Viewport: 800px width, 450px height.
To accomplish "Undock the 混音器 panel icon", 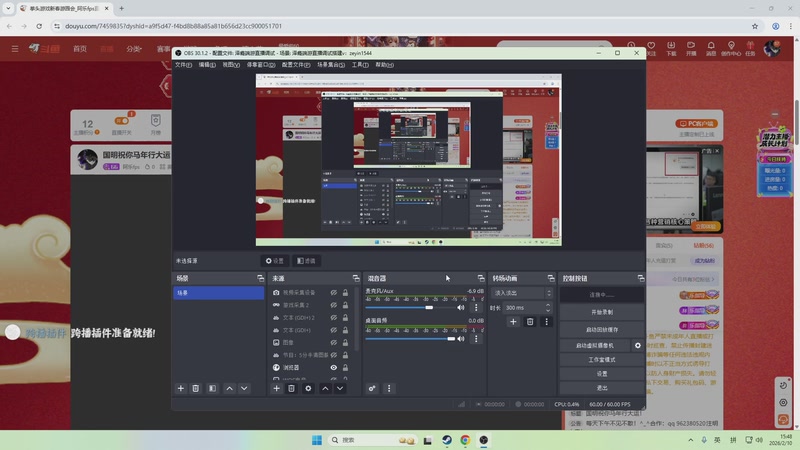I will click(481, 279).
